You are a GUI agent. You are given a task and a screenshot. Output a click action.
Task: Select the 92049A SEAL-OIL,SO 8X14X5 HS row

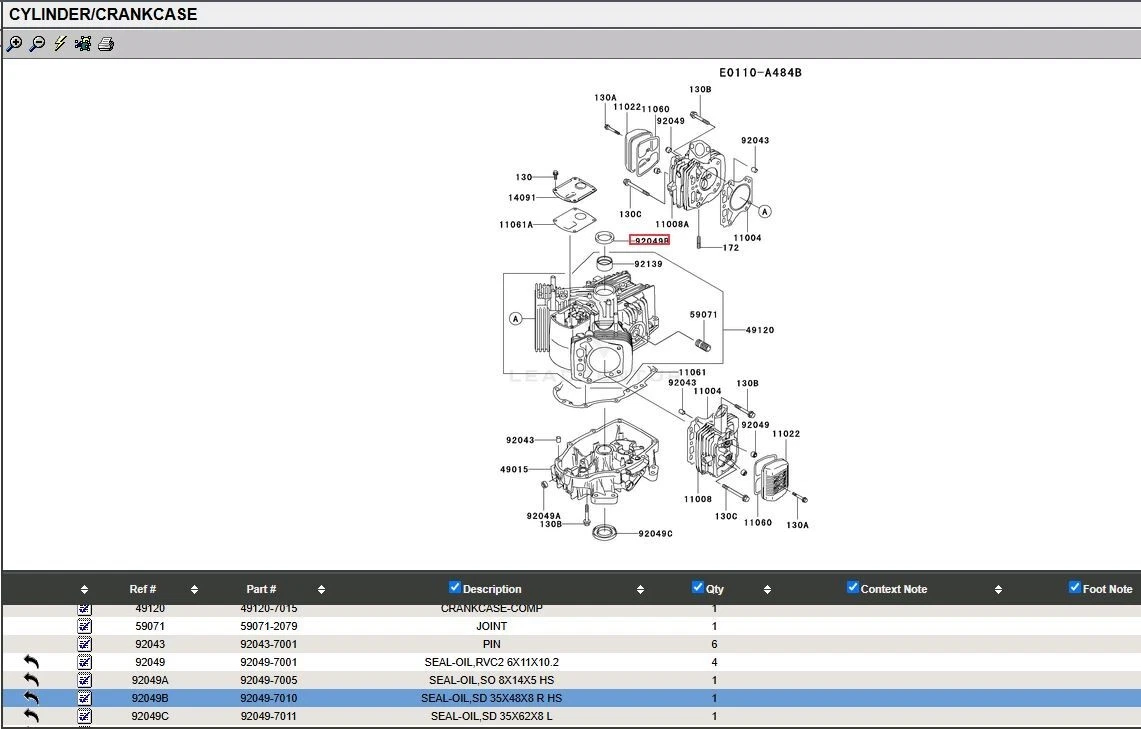tap(491, 680)
